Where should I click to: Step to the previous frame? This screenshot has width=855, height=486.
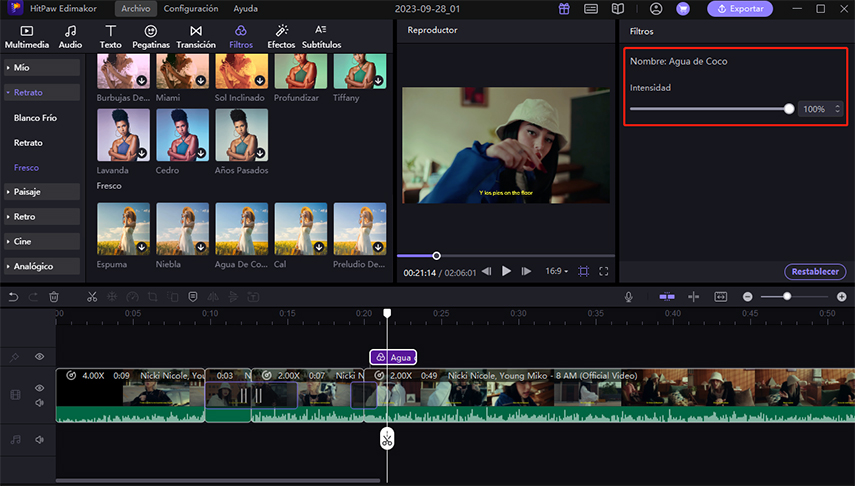click(486, 271)
